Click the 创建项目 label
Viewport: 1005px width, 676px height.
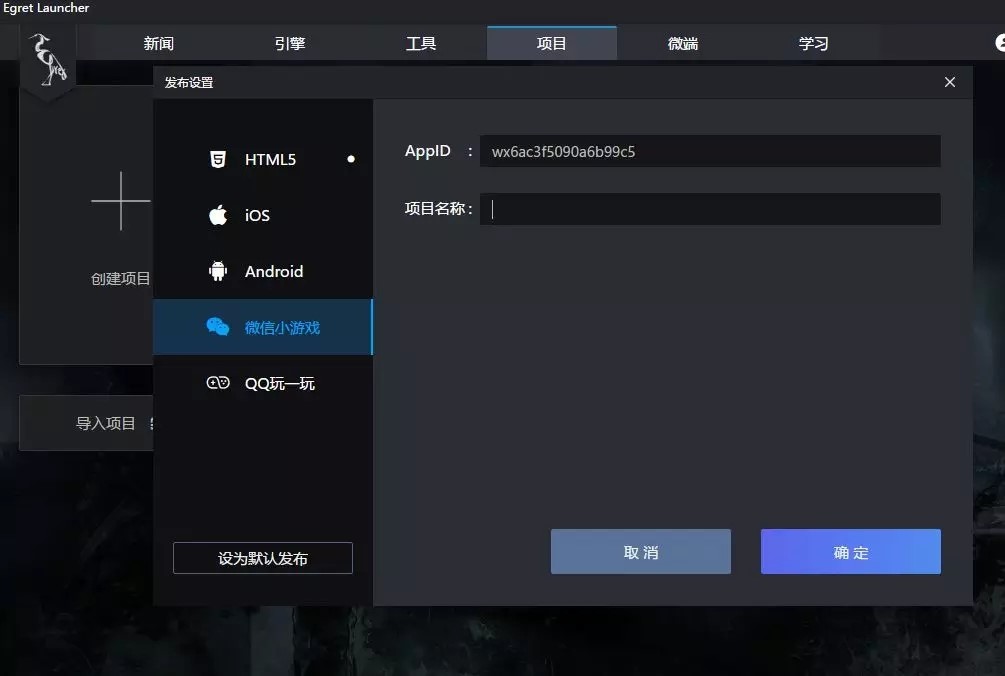pyautogui.click(x=120, y=278)
